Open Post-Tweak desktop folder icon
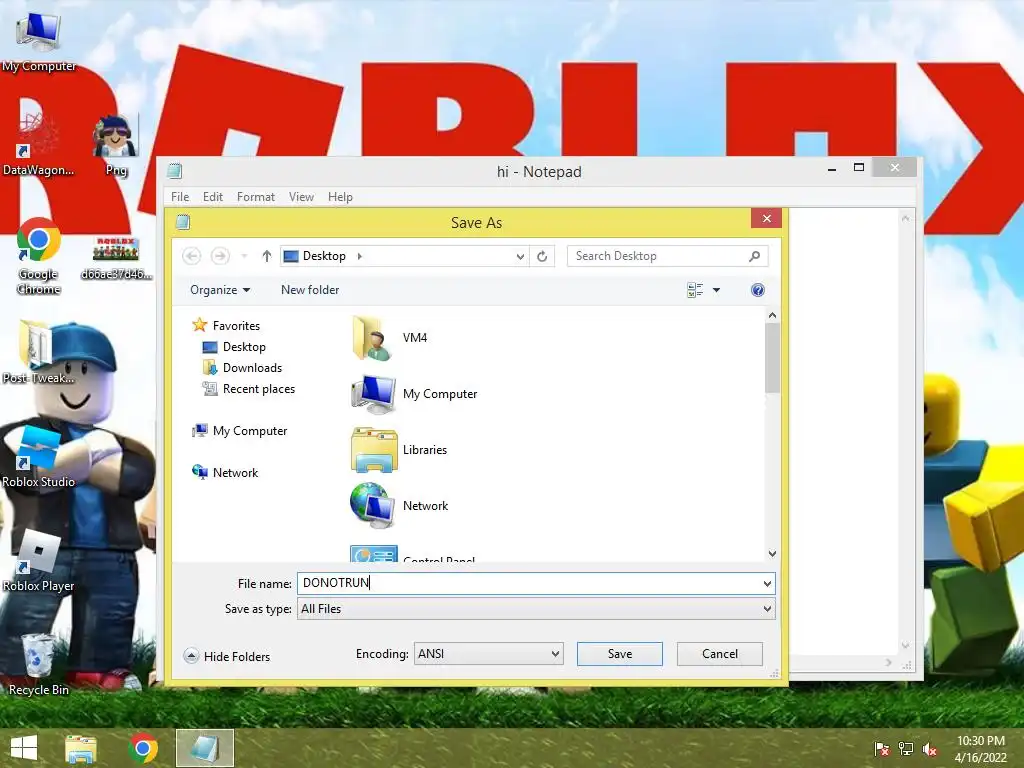 pos(37,352)
